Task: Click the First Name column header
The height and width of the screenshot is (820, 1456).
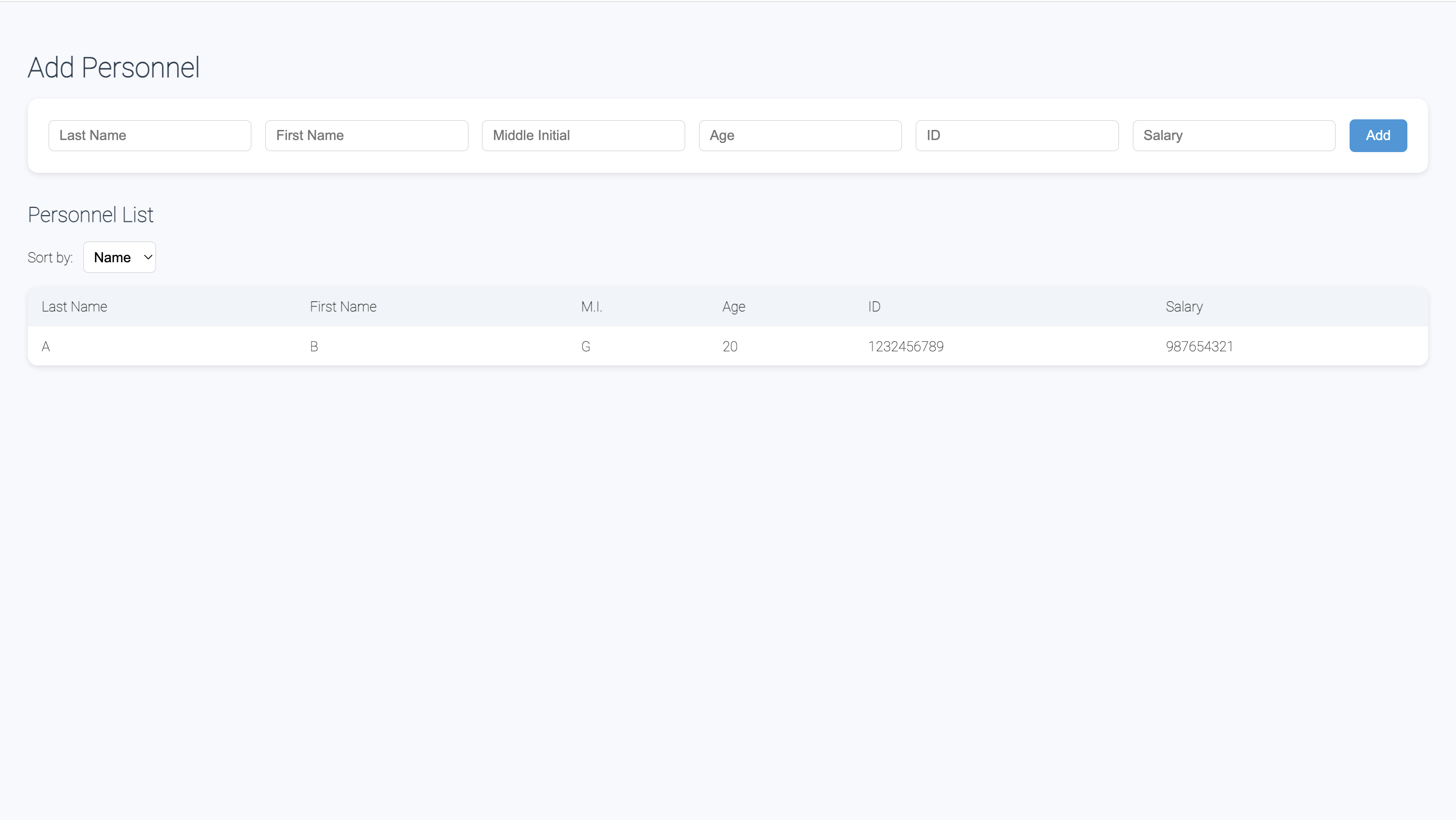Action: pyautogui.click(x=343, y=307)
